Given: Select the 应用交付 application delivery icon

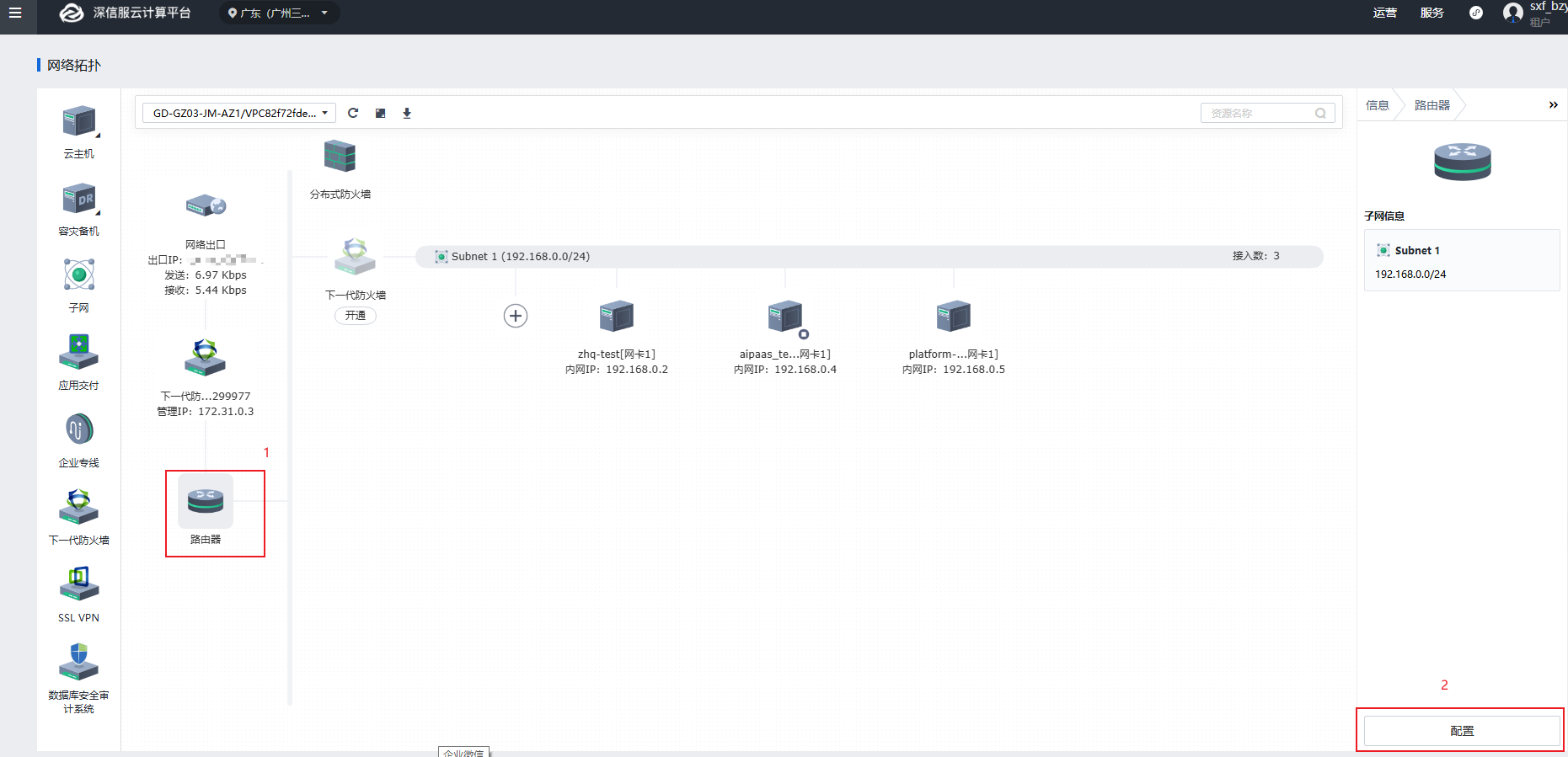Looking at the screenshot, I should (79, 352).
